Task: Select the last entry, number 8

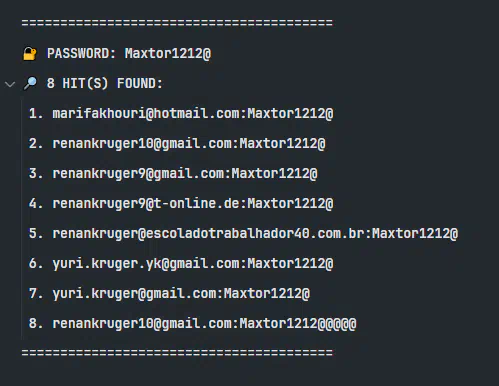Action: click(204, 323)
